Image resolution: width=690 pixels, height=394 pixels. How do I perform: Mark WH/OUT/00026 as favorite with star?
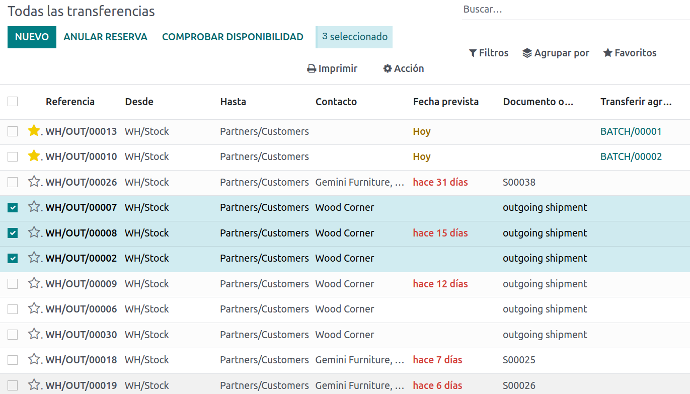click(x=34, y=181)
